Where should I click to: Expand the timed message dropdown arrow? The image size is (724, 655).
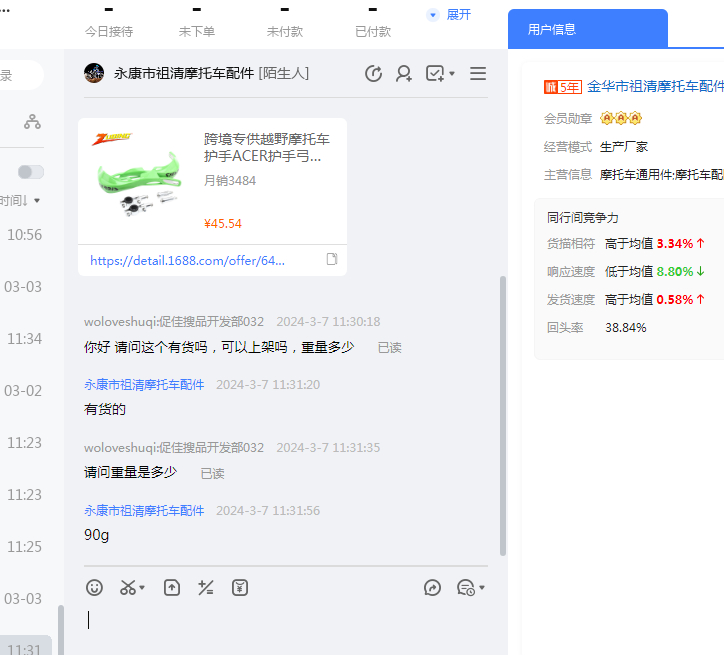482,588
